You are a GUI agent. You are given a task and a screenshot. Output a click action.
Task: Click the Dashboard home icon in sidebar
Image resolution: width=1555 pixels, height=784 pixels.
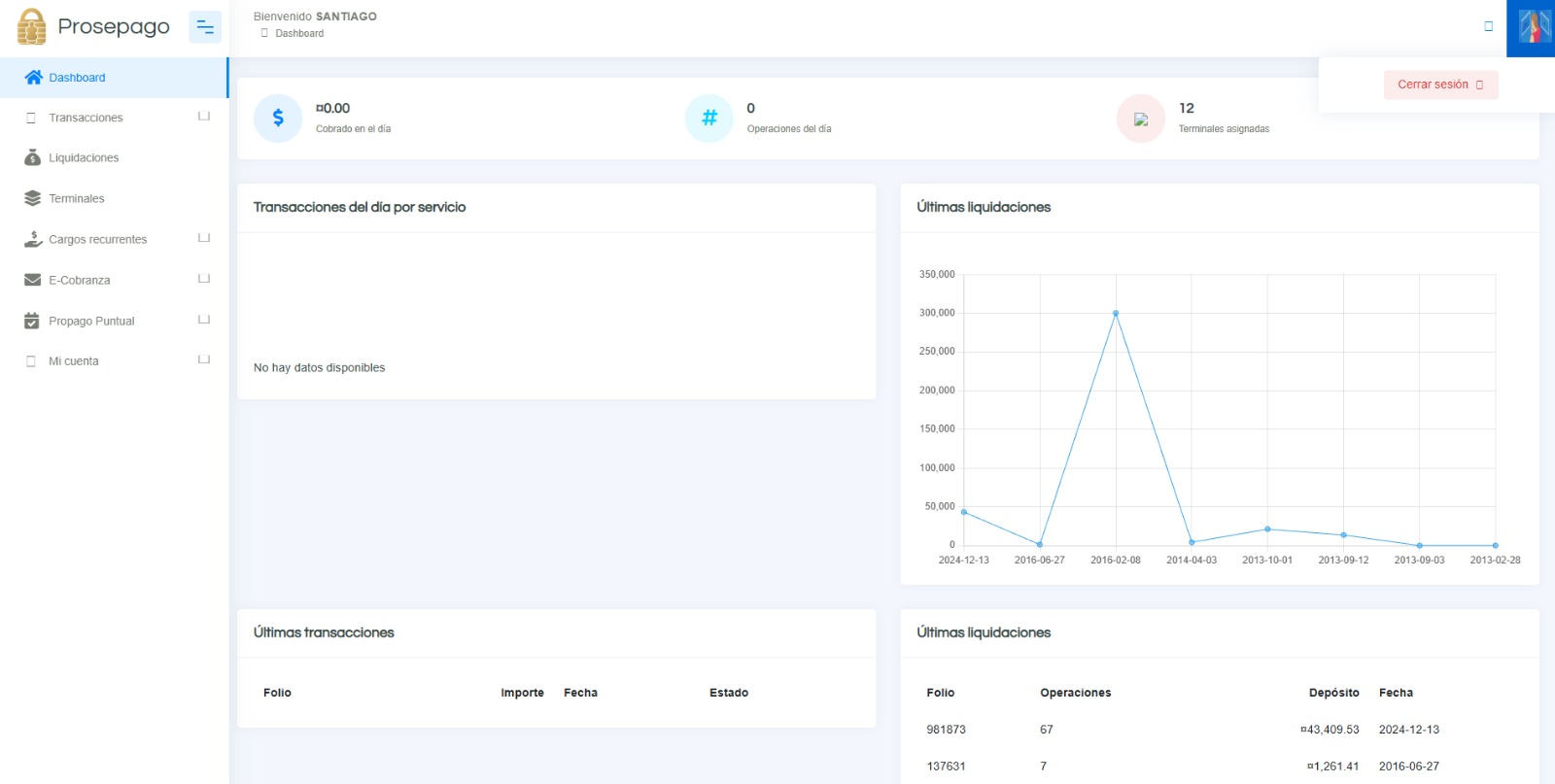[x=33, y=78]
